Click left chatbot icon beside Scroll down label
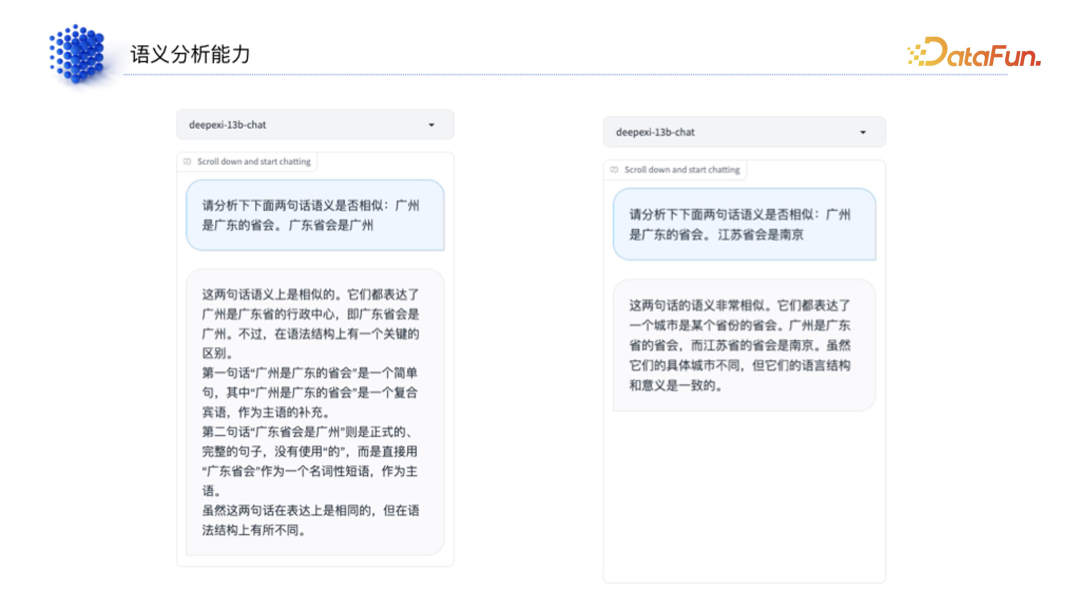1080x608 pixels. (187, 162)
